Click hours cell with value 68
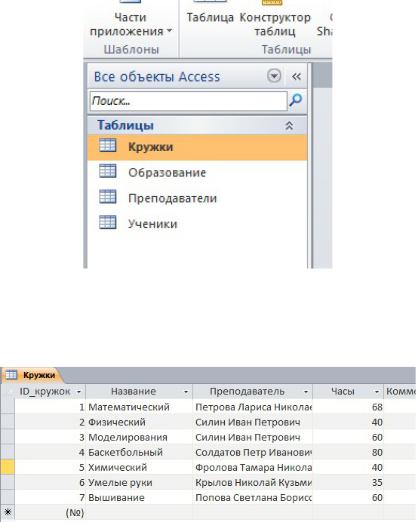This screenshot has width=416, height=522. coord(348,407)
